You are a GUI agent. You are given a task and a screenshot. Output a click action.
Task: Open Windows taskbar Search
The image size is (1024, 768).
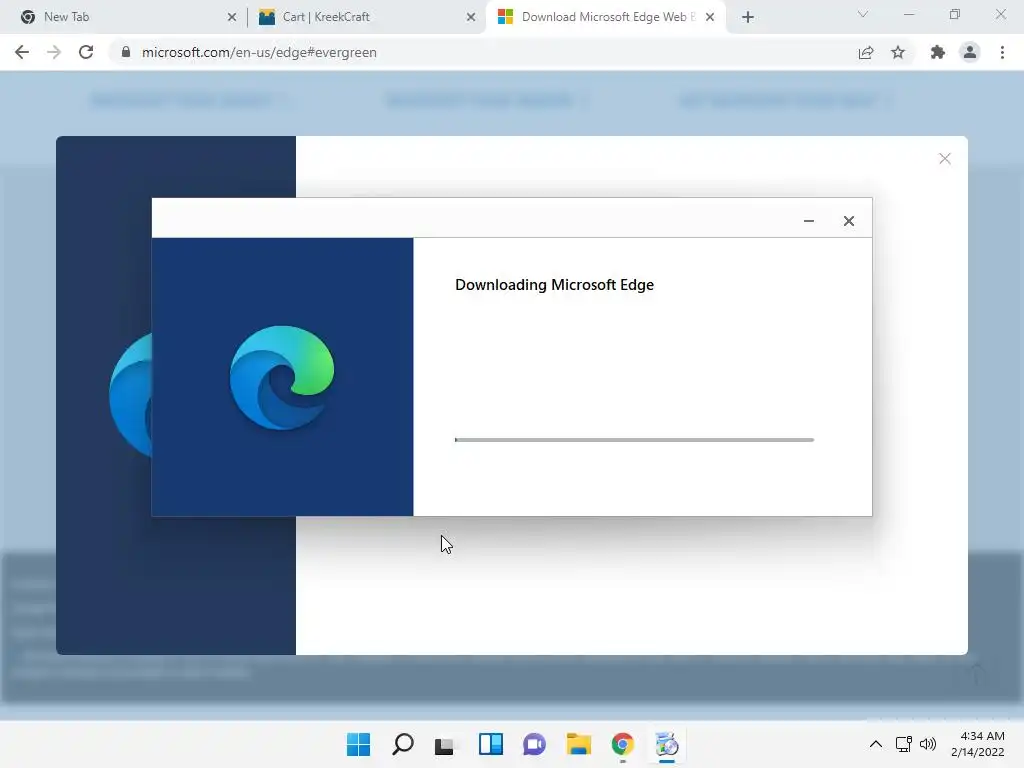point(402,744)
